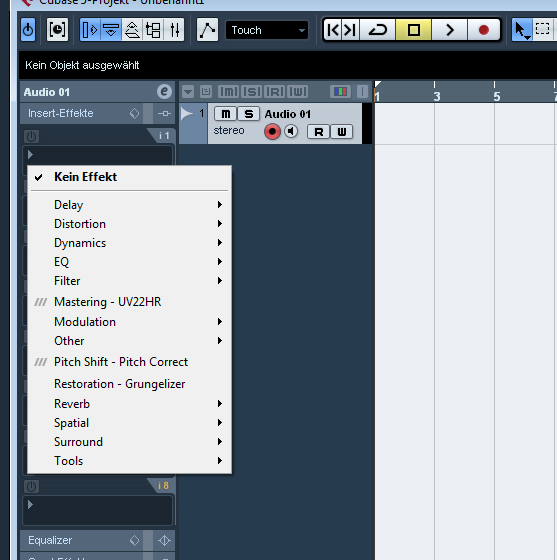Click the yellow Stop button
The height and width of the screenshot is (560, 557).
coord(413,30)
